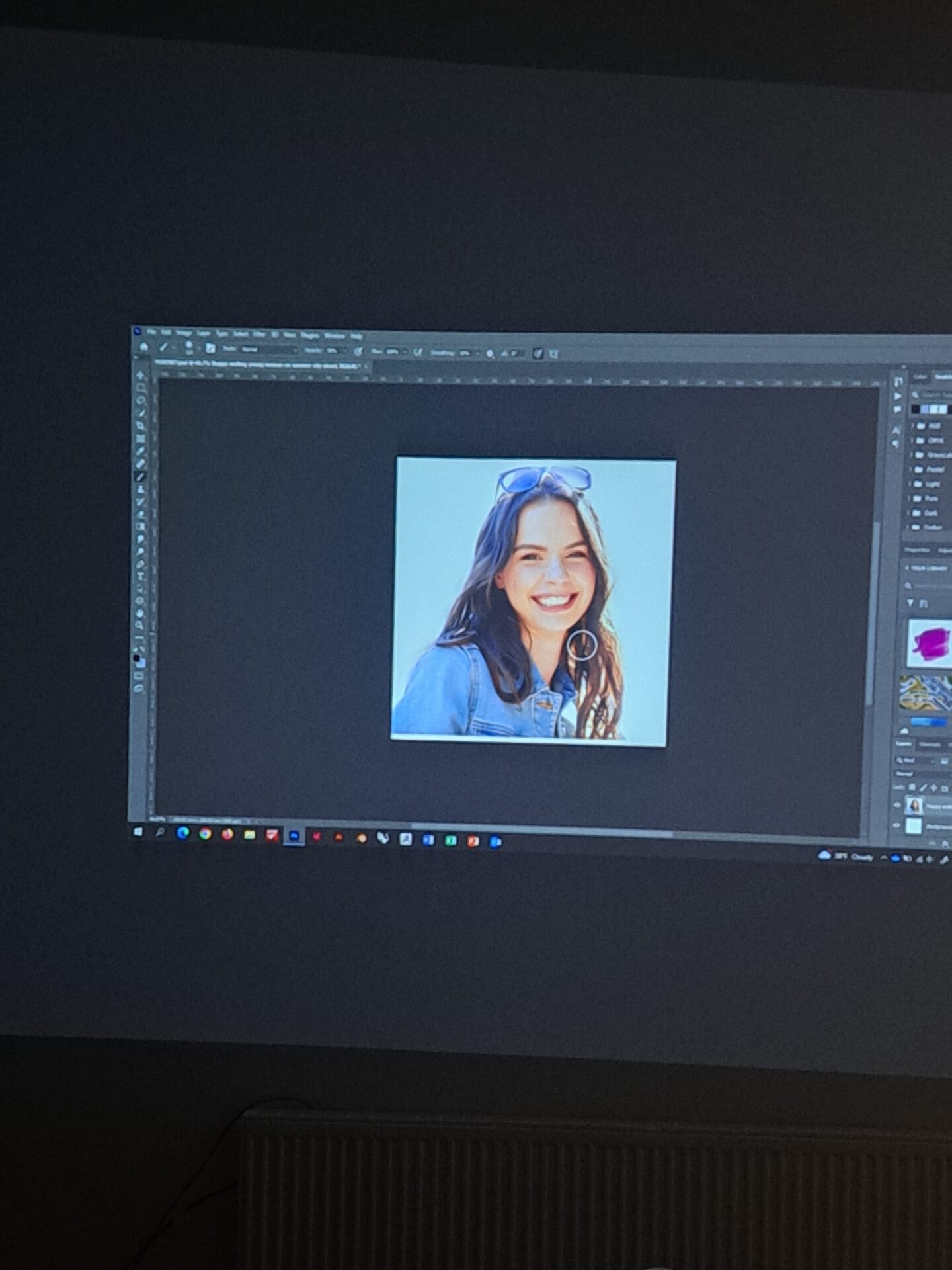Open the layer Kind filter dropdown
Screen dimensions: 952x1270
pos(916,761)
